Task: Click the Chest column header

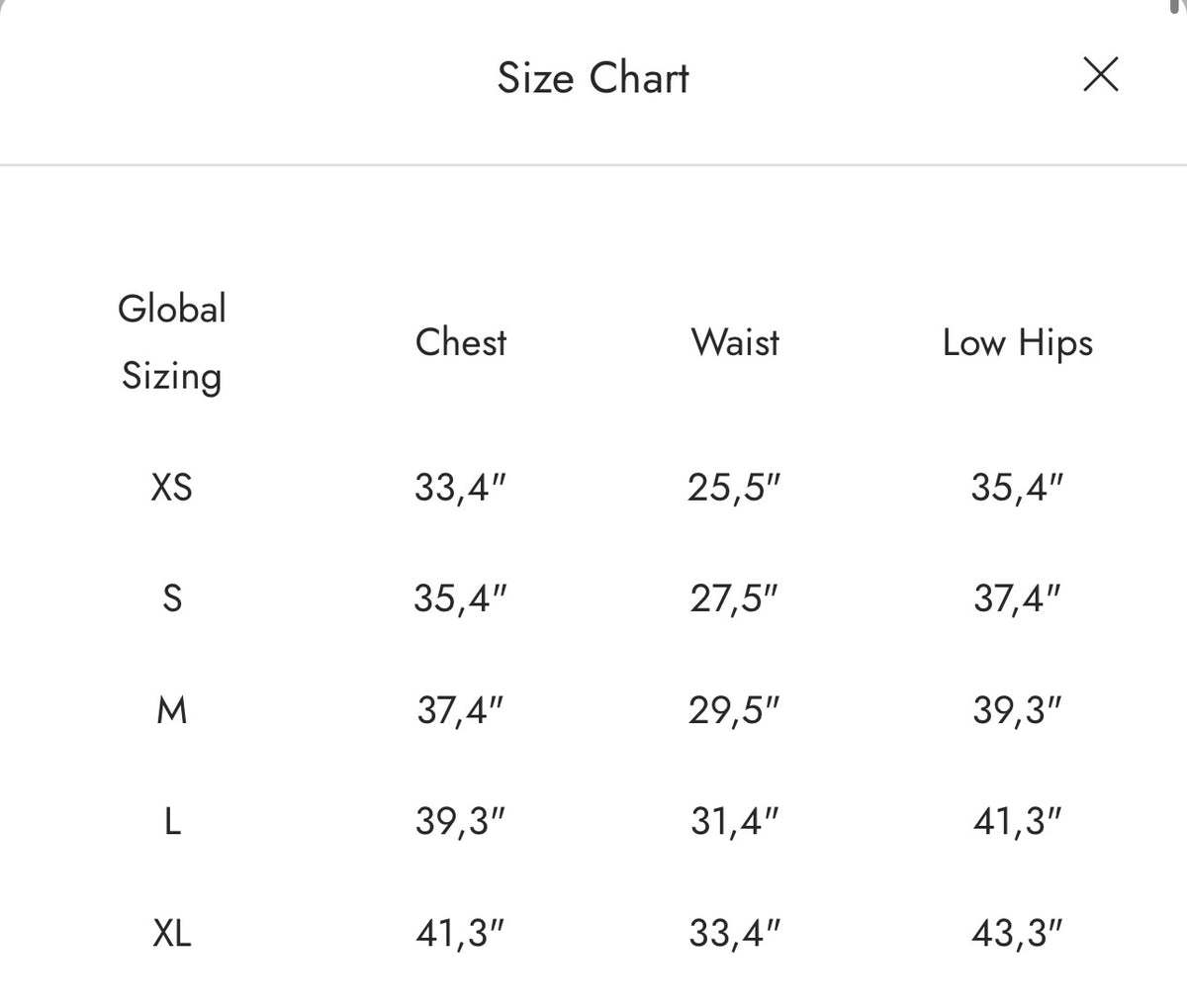Action: coord(461,342)
